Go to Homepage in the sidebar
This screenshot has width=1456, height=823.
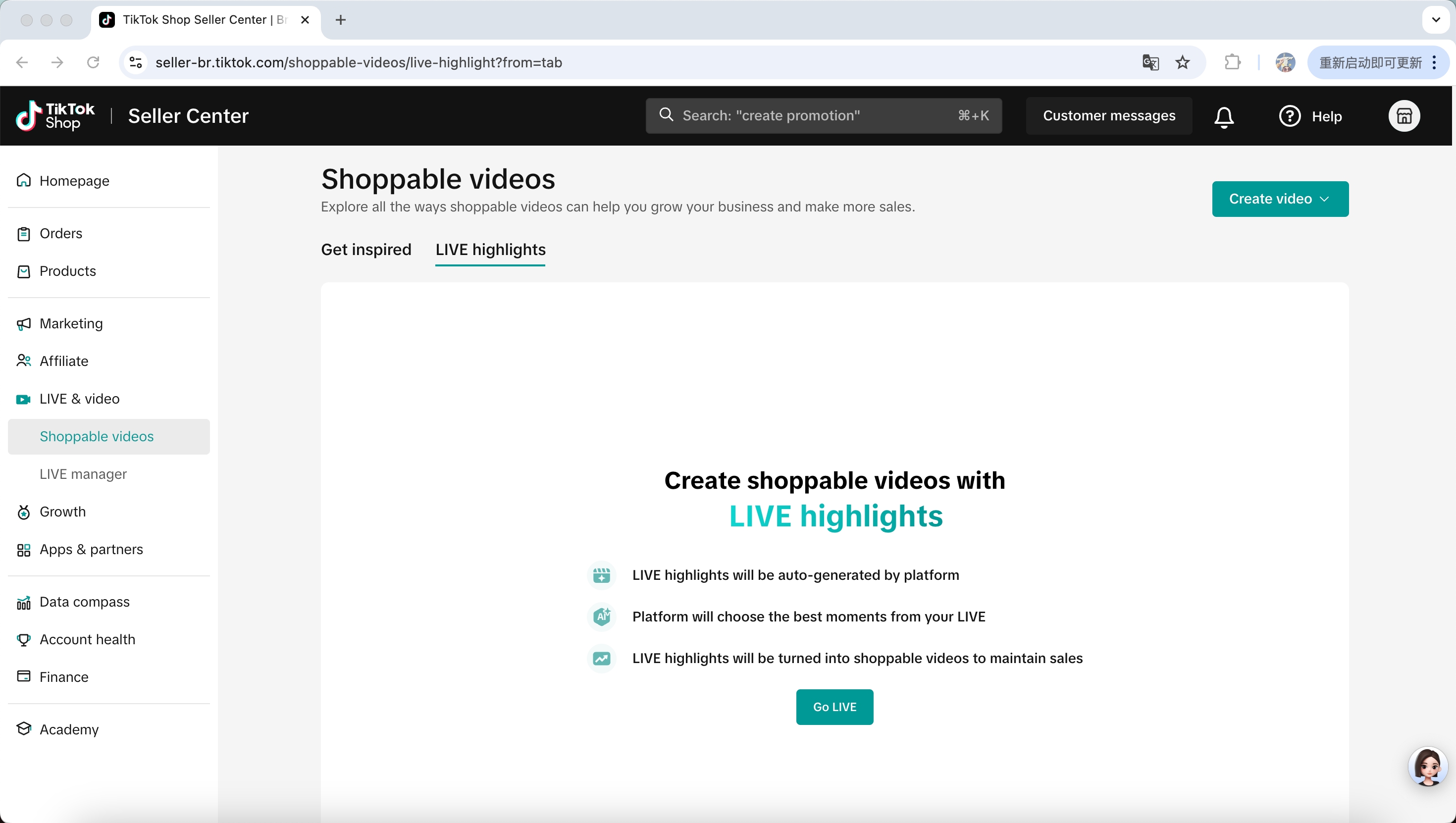108,180
